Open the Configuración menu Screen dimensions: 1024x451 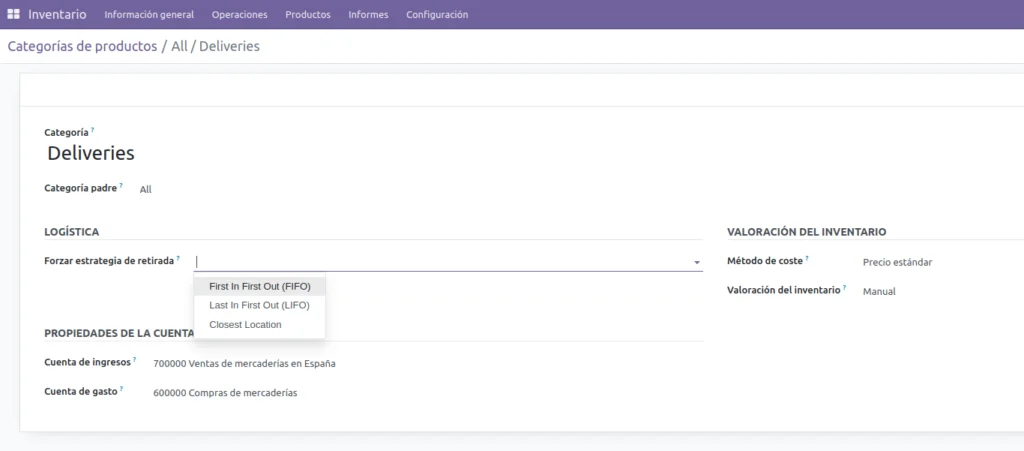pos(437,15)
